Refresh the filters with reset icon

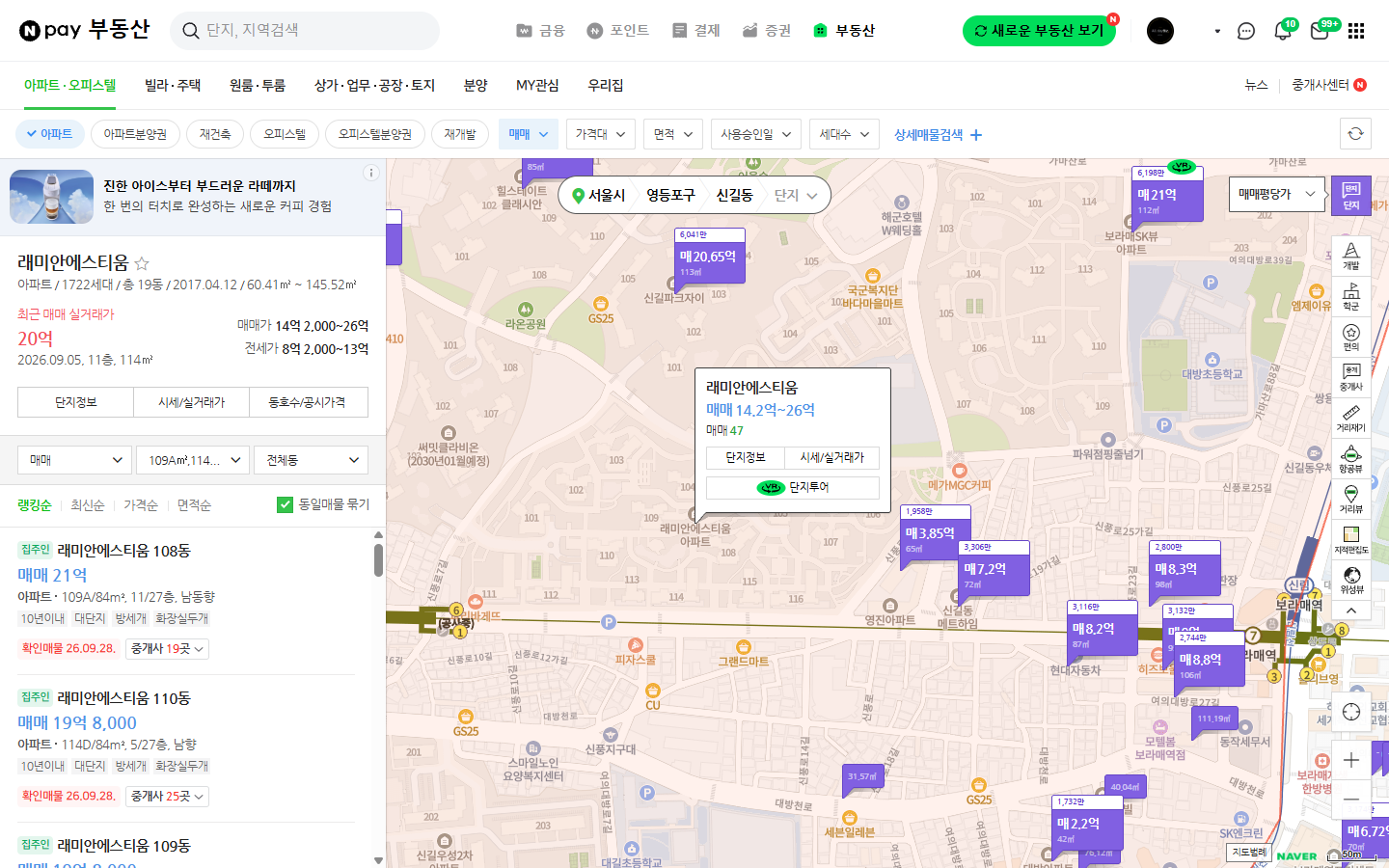tap(1355, 134)
